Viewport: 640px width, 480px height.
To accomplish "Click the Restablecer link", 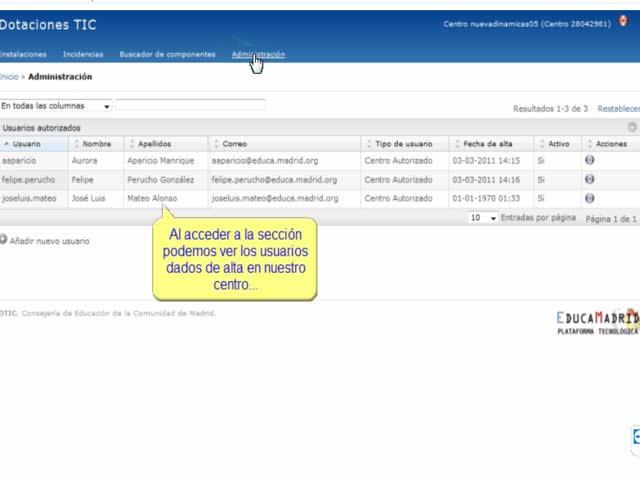I will (618, 109).
